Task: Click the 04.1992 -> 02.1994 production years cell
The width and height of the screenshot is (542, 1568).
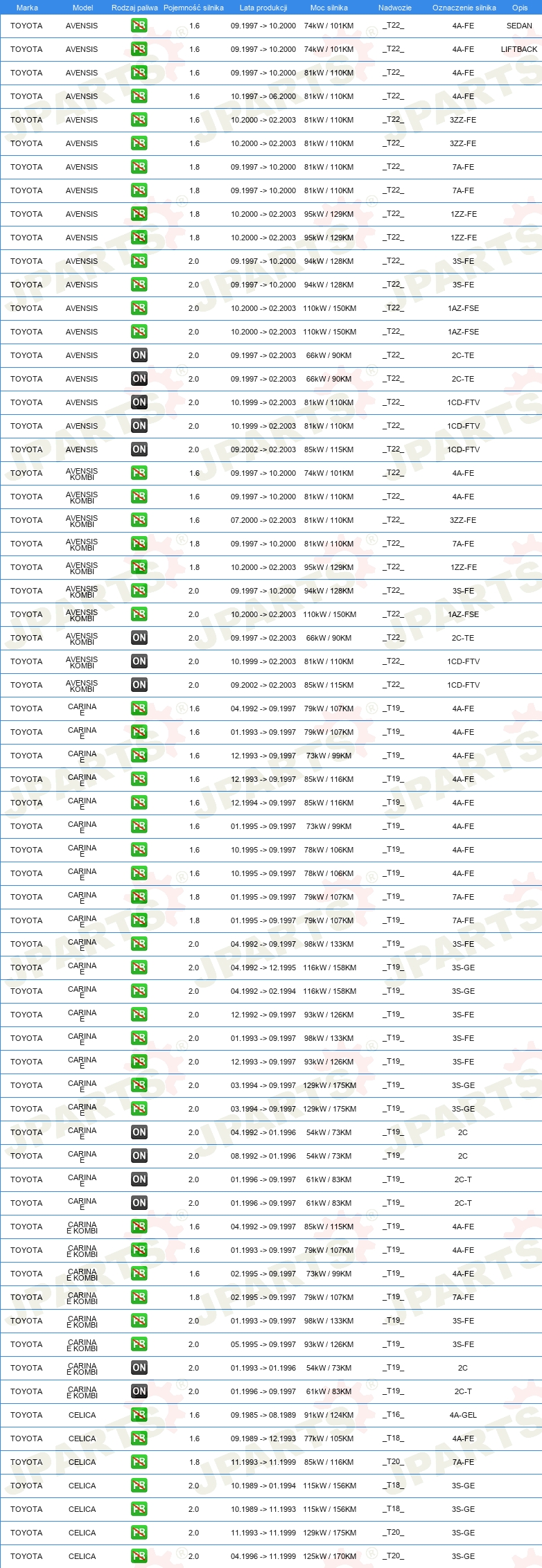Action: pyautogui.click(x=263, y=991)
